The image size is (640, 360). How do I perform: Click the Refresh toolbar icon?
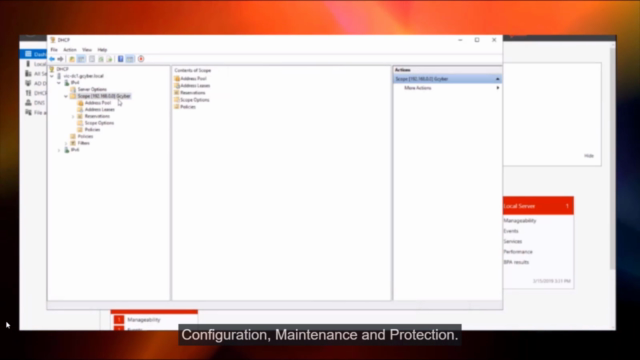pyautogui.click(x=101, y=59)
